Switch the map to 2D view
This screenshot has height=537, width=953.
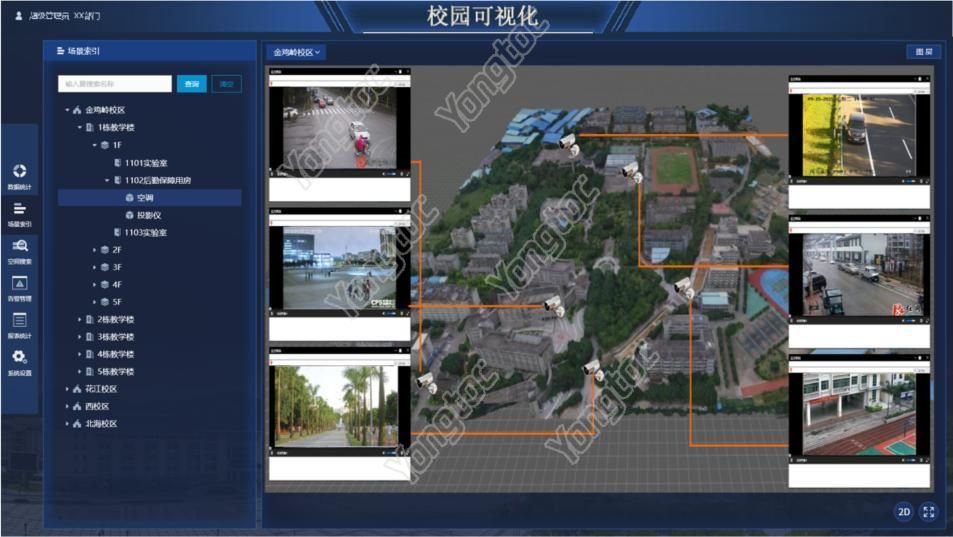pos(904,511)
